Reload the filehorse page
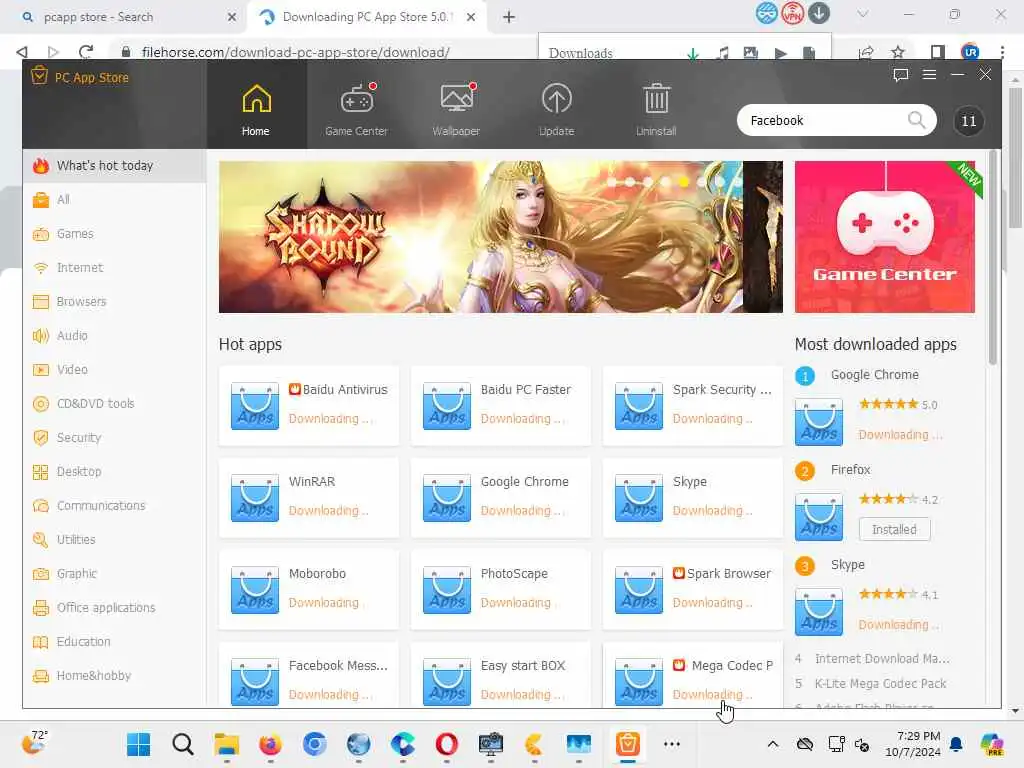Screen dimensions: 1024x768 tap(86, 52)
